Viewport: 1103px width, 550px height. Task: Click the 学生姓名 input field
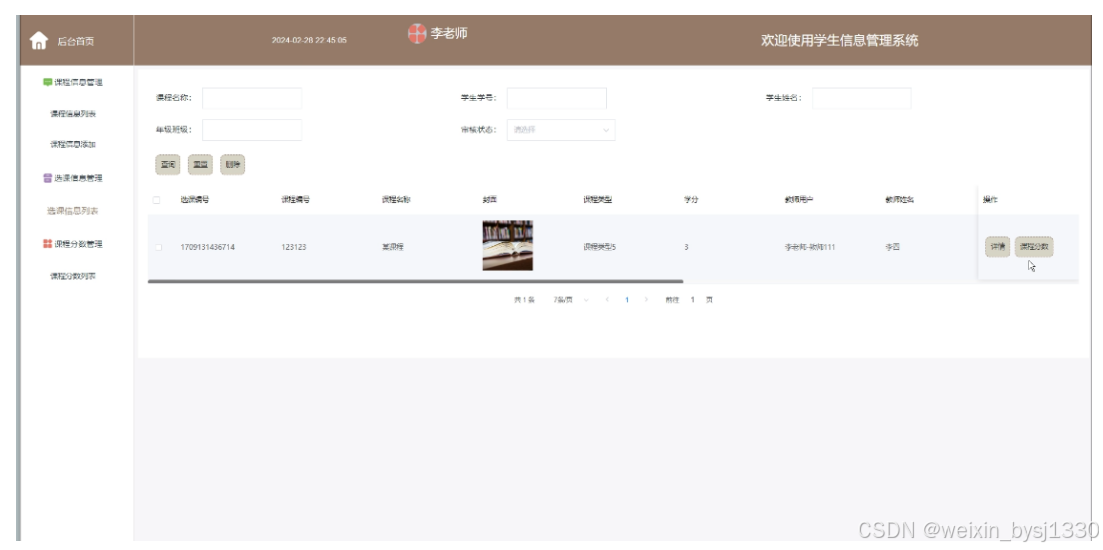click(x=862, y=98)
